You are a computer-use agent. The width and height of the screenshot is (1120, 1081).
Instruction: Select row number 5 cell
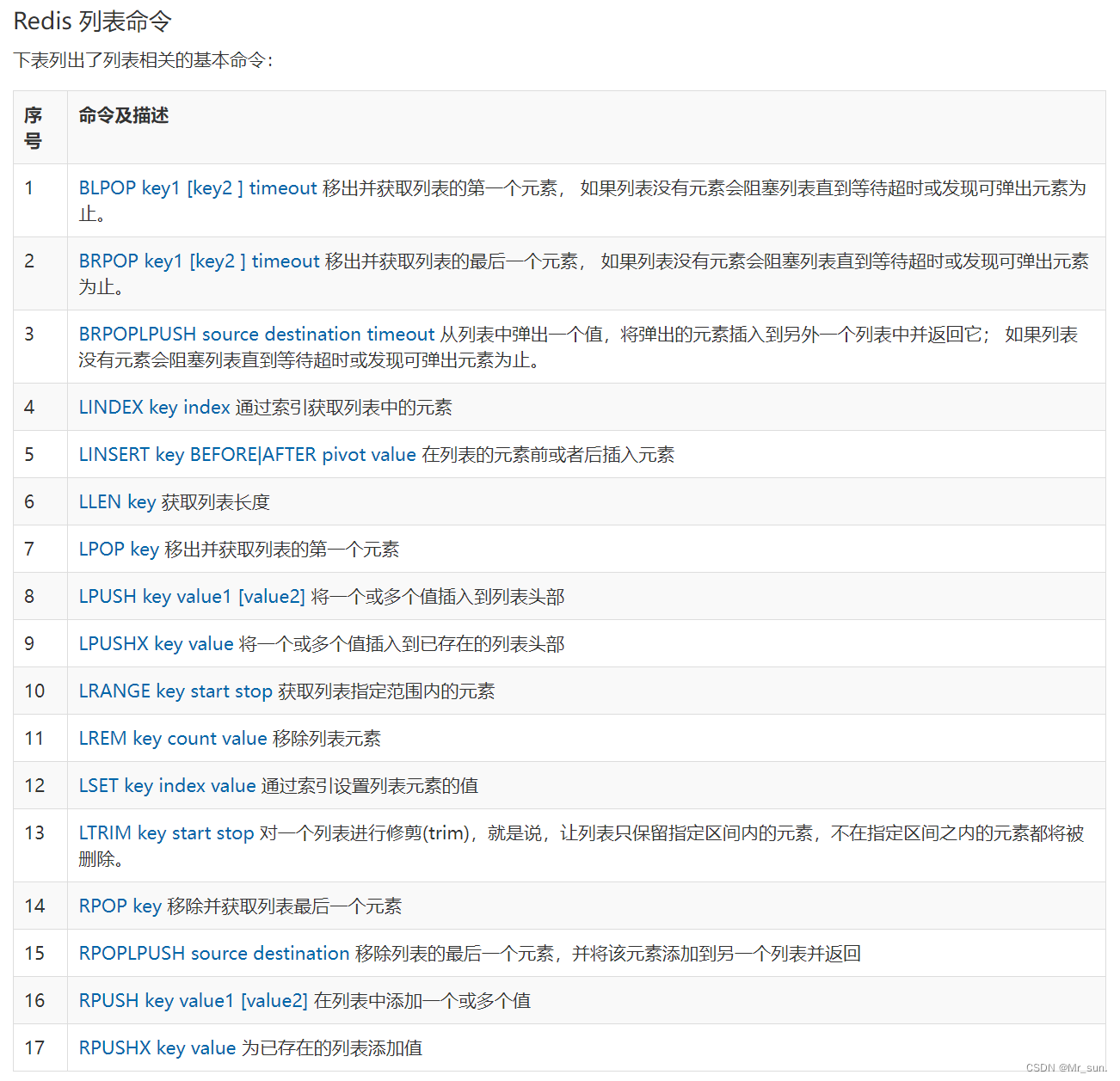pyautogui.click(x=40, y=454)
